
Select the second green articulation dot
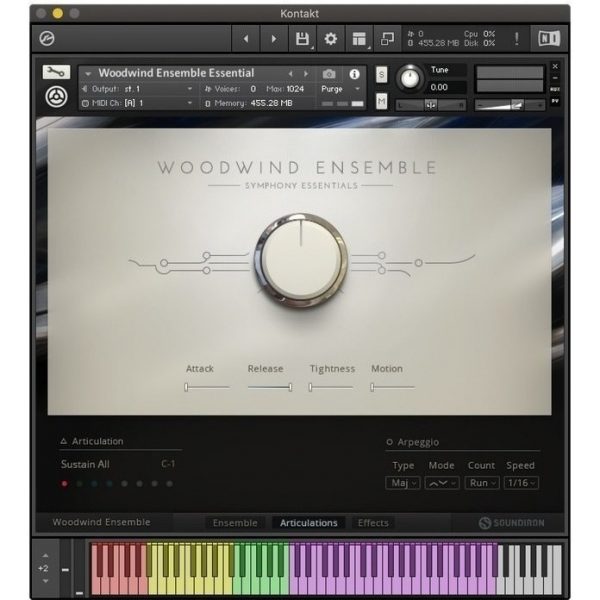pyautogui.click(x=80, y=484)
